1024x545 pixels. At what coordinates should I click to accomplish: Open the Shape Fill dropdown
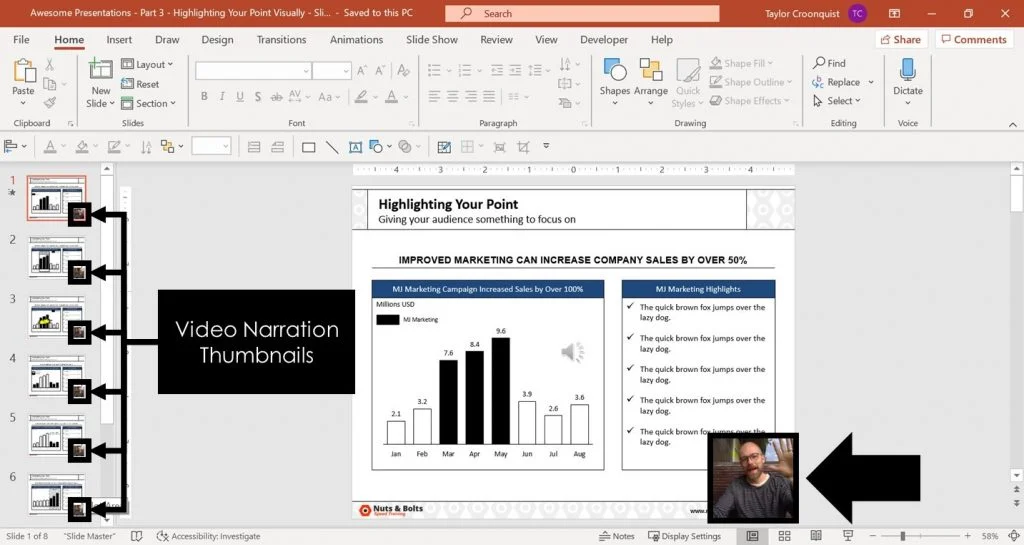741,63
